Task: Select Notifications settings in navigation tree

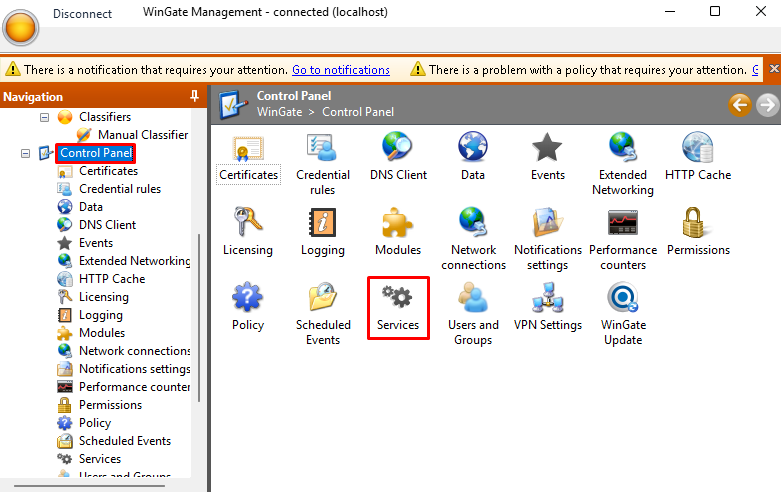Action: point(134,369)
